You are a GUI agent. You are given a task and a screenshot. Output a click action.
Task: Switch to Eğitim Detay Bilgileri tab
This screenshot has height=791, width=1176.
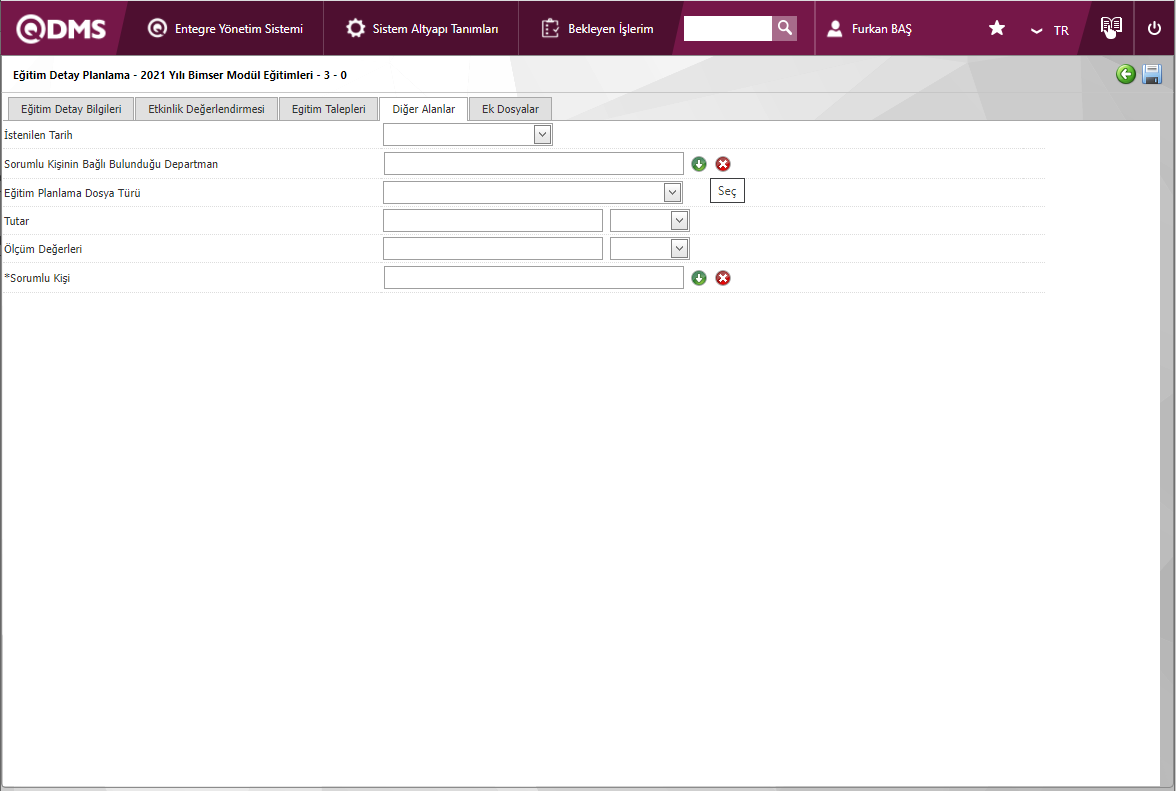pos(71,110)
